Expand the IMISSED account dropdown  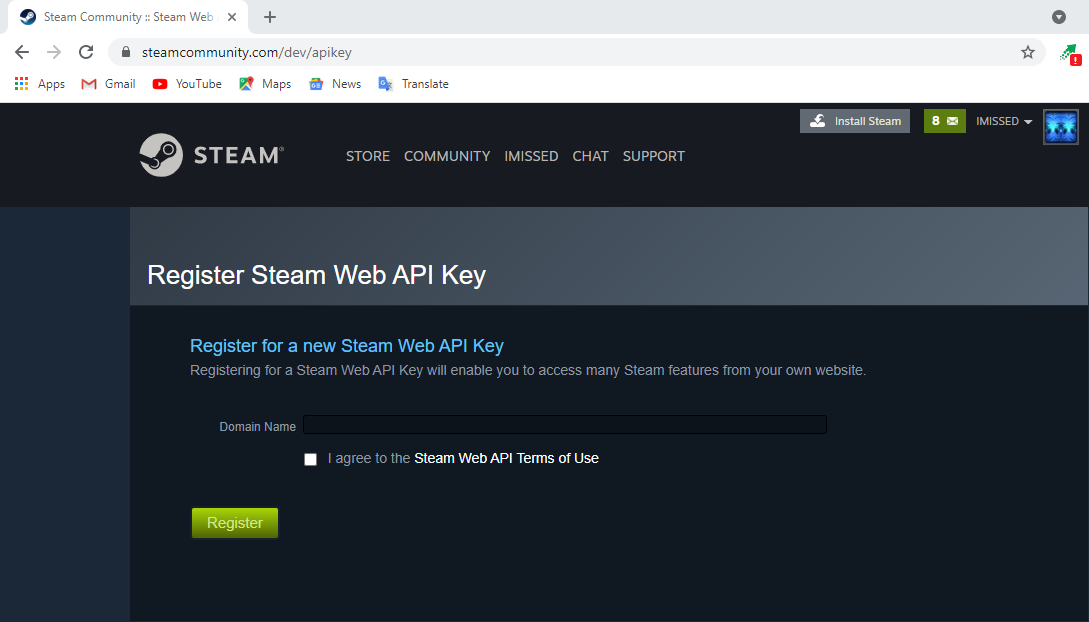(x=1004, y=121)
